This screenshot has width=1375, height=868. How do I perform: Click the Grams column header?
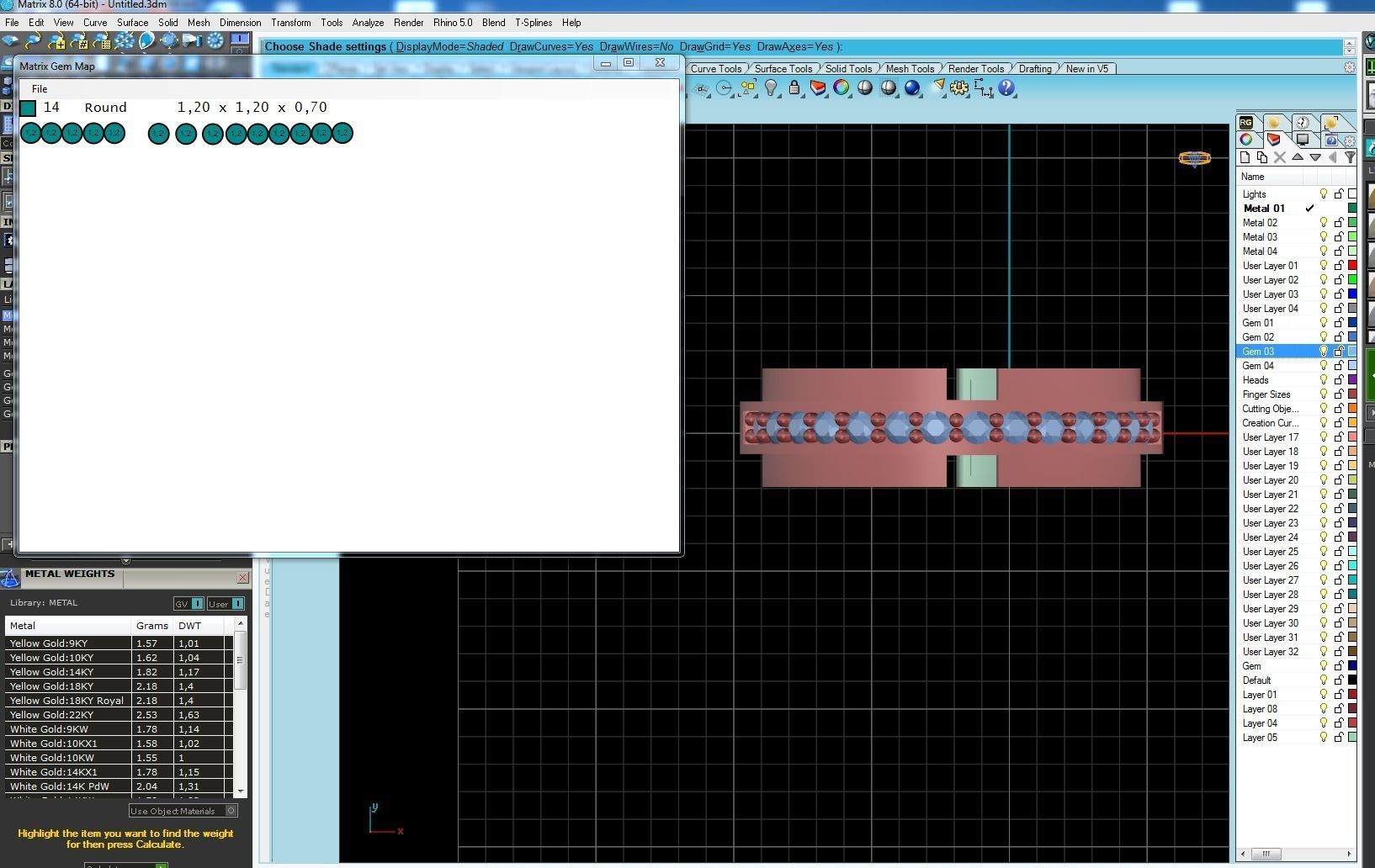tap(152, 626)
